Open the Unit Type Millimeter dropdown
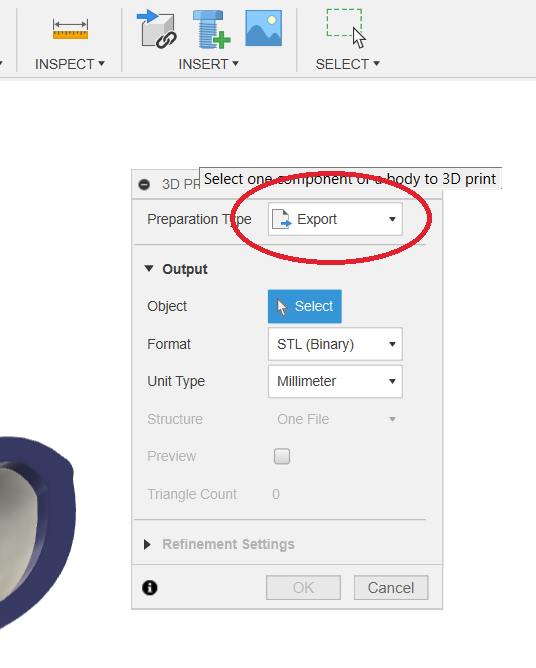 (335, 381)
